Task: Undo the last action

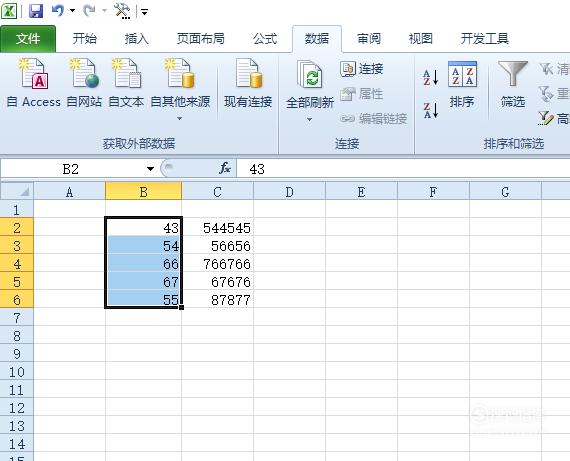Action: [x=58, y=11]
